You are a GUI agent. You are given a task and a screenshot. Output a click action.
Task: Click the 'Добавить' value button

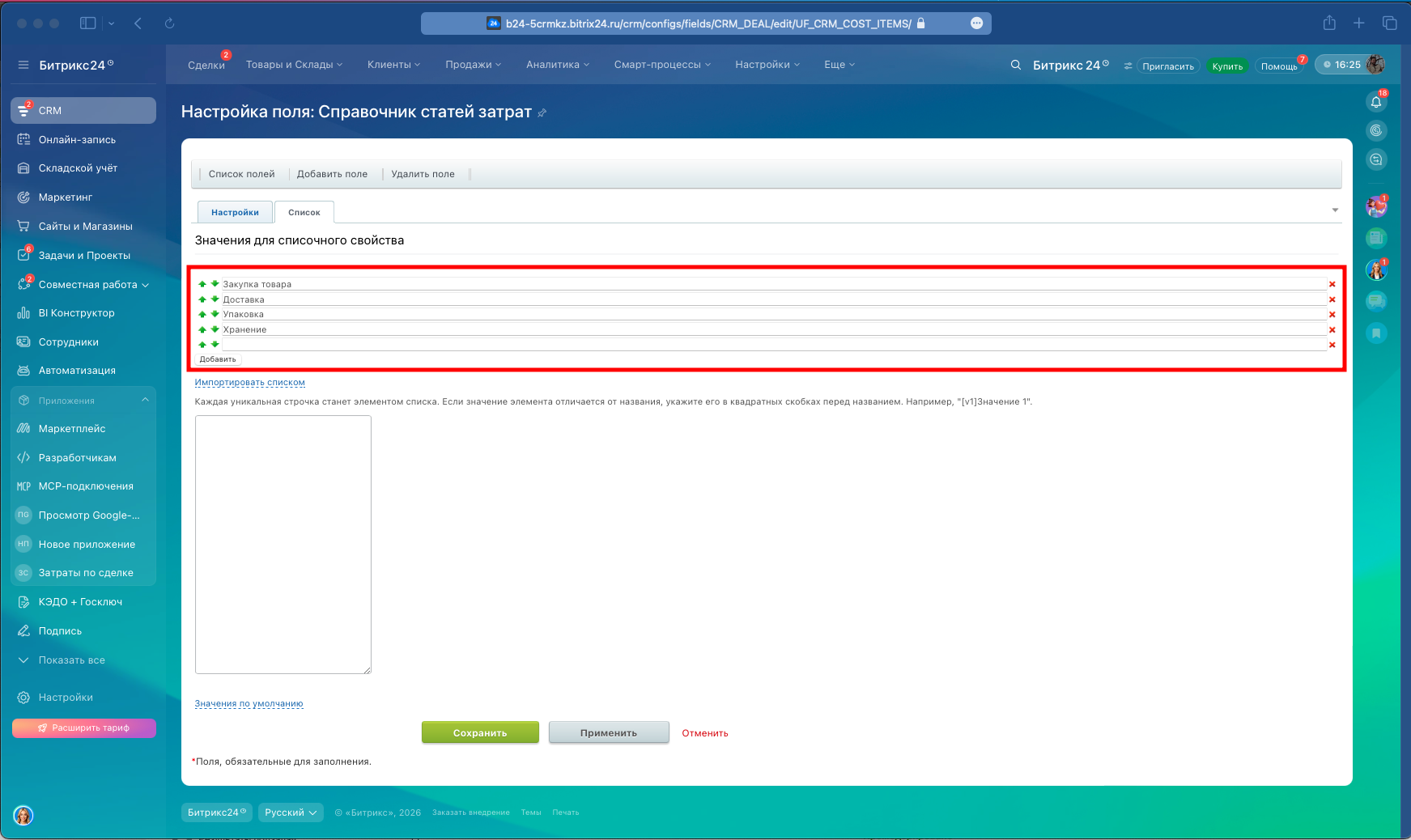[218, 359]
